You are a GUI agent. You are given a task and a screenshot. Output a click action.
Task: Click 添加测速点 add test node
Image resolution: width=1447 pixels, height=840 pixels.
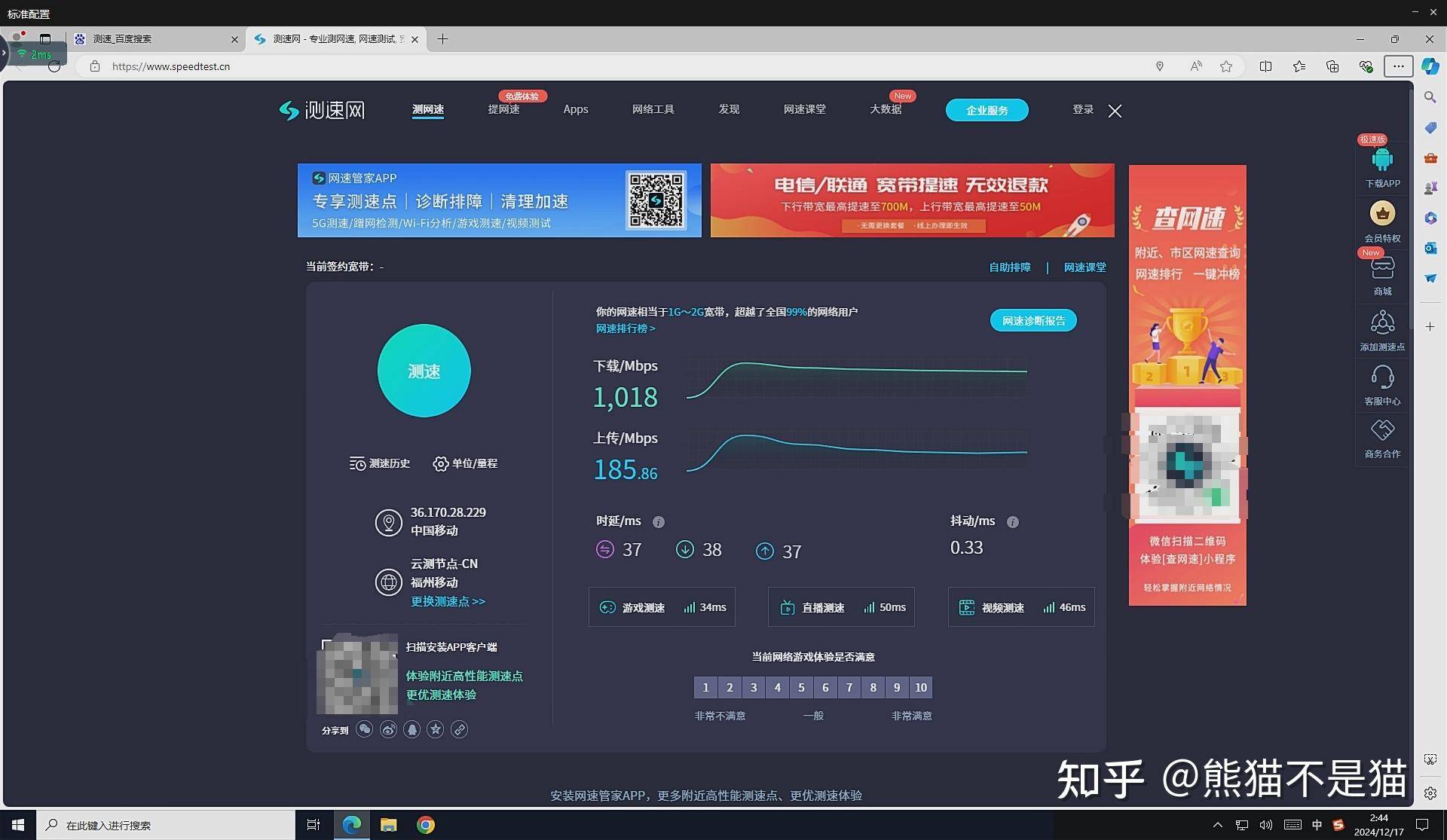[1382, 331]
